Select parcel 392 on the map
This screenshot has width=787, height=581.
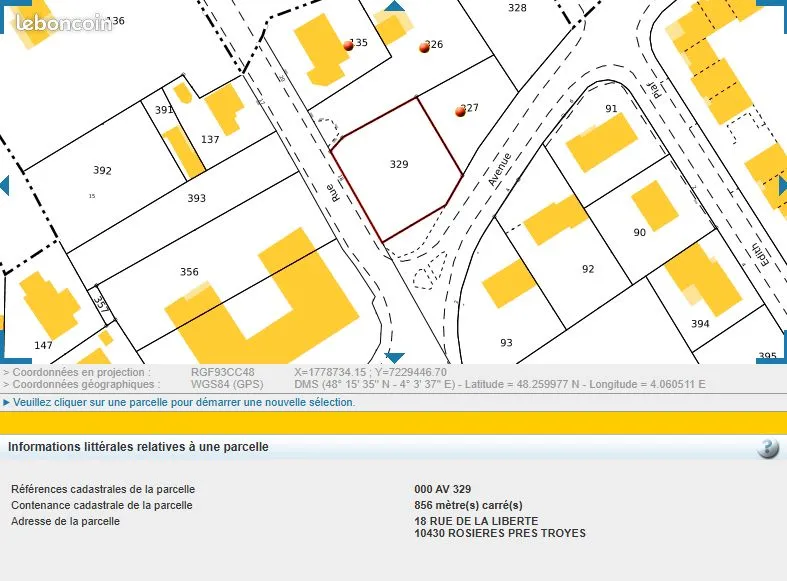click(x=102, y=170)
